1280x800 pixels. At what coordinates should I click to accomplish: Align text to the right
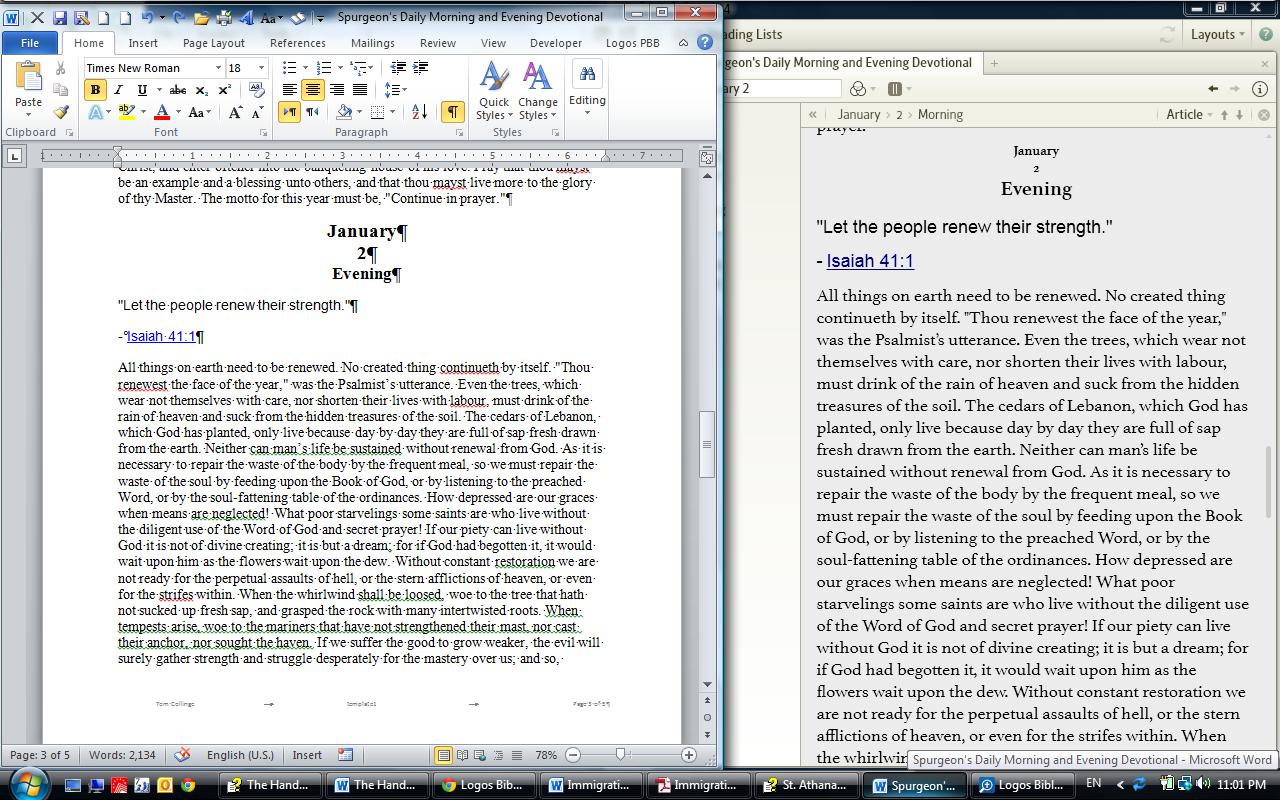[336, 90]
